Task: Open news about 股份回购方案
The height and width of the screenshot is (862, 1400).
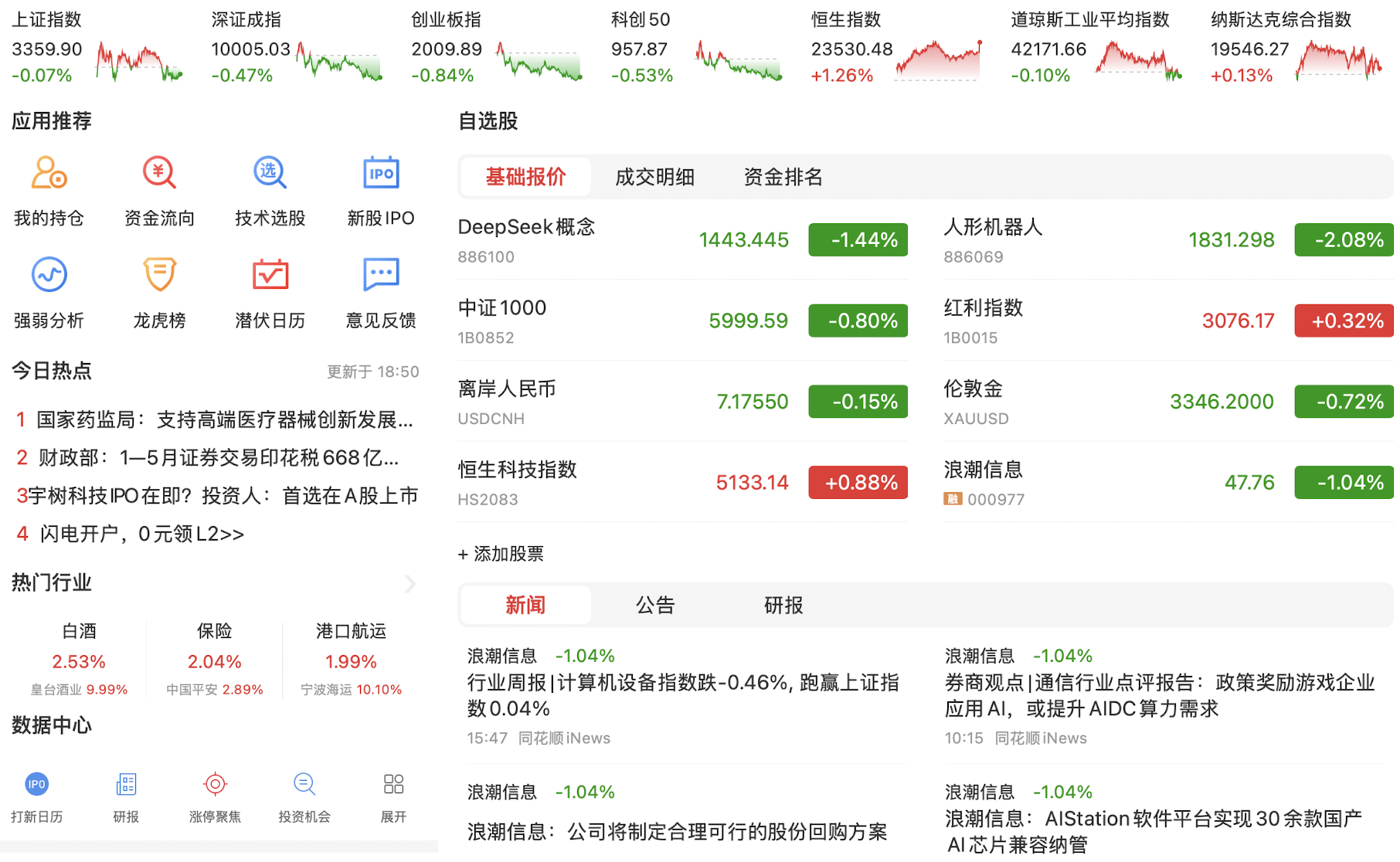Action: point(677,832)
